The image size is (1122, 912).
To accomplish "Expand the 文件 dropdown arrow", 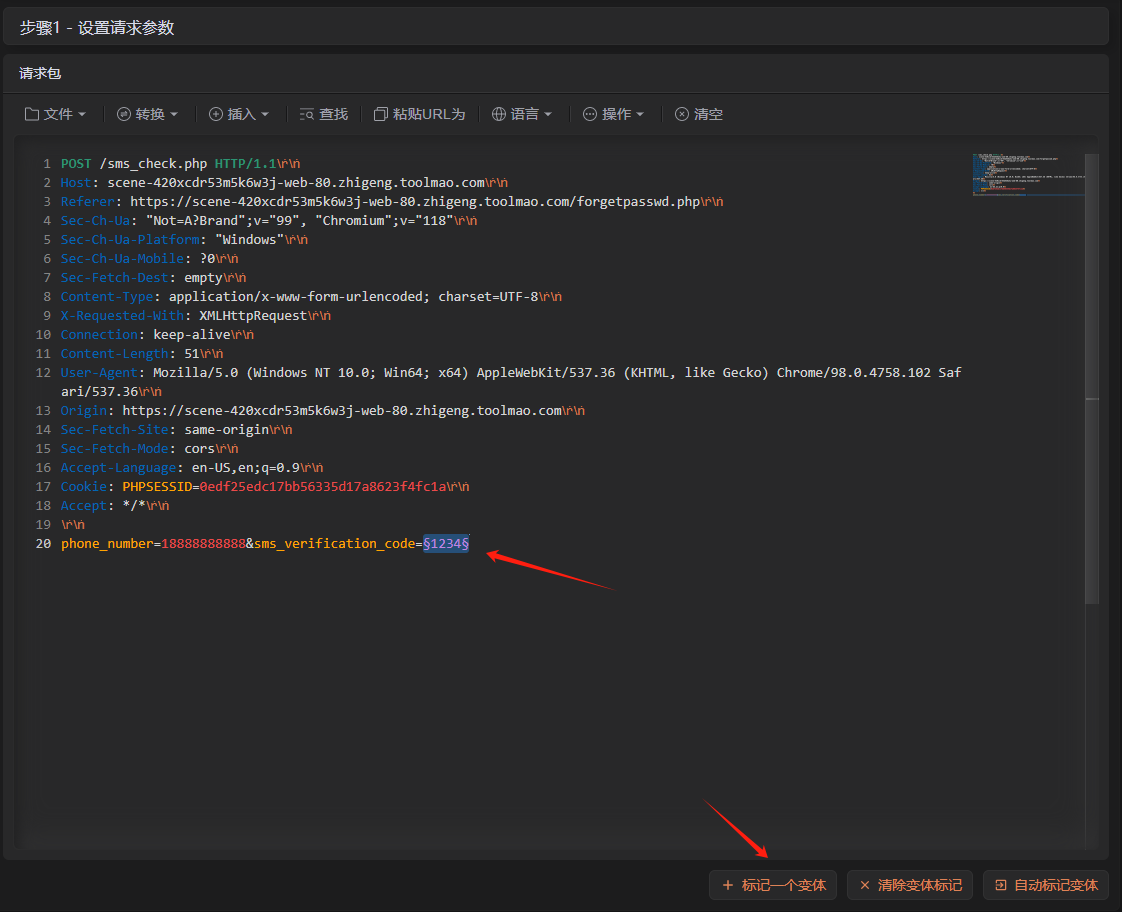I will 82,114.
